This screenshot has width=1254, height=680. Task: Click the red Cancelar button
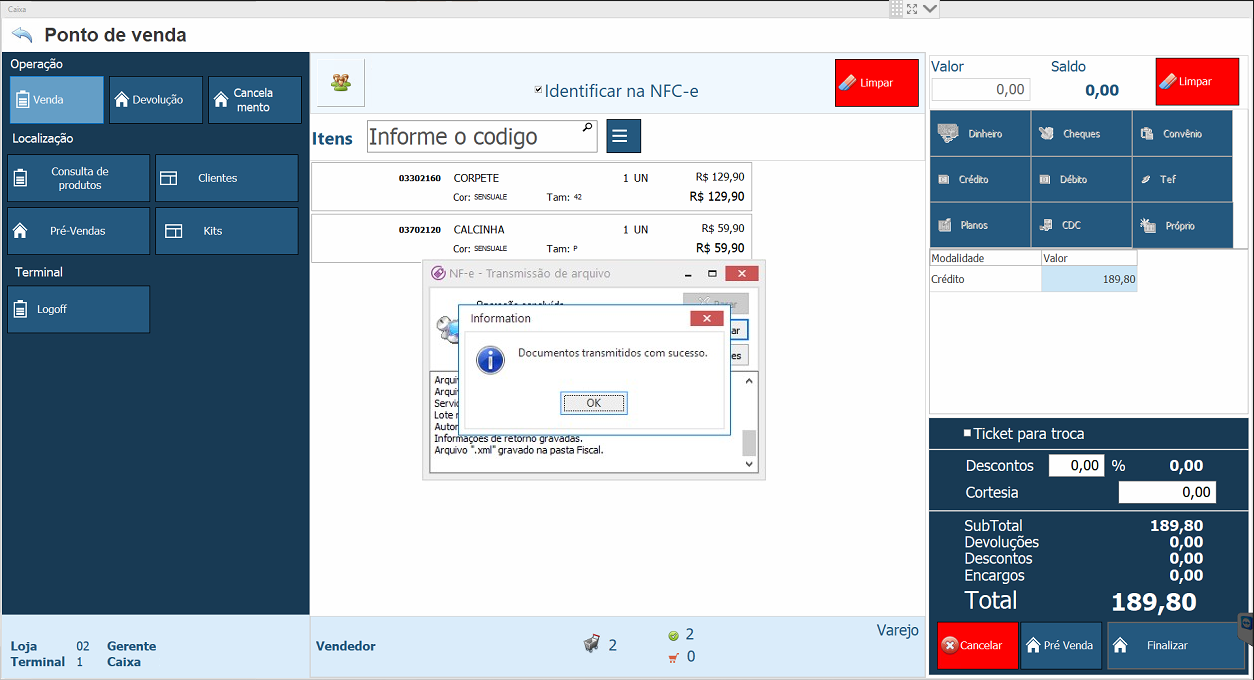point(977,646)
